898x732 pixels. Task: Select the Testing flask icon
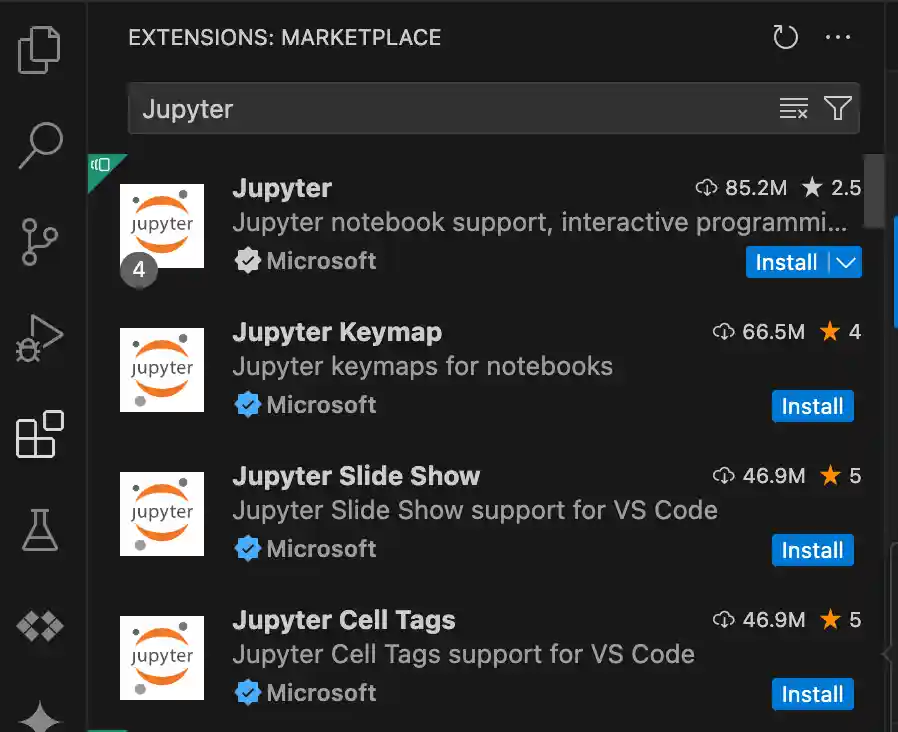(40, 530)
